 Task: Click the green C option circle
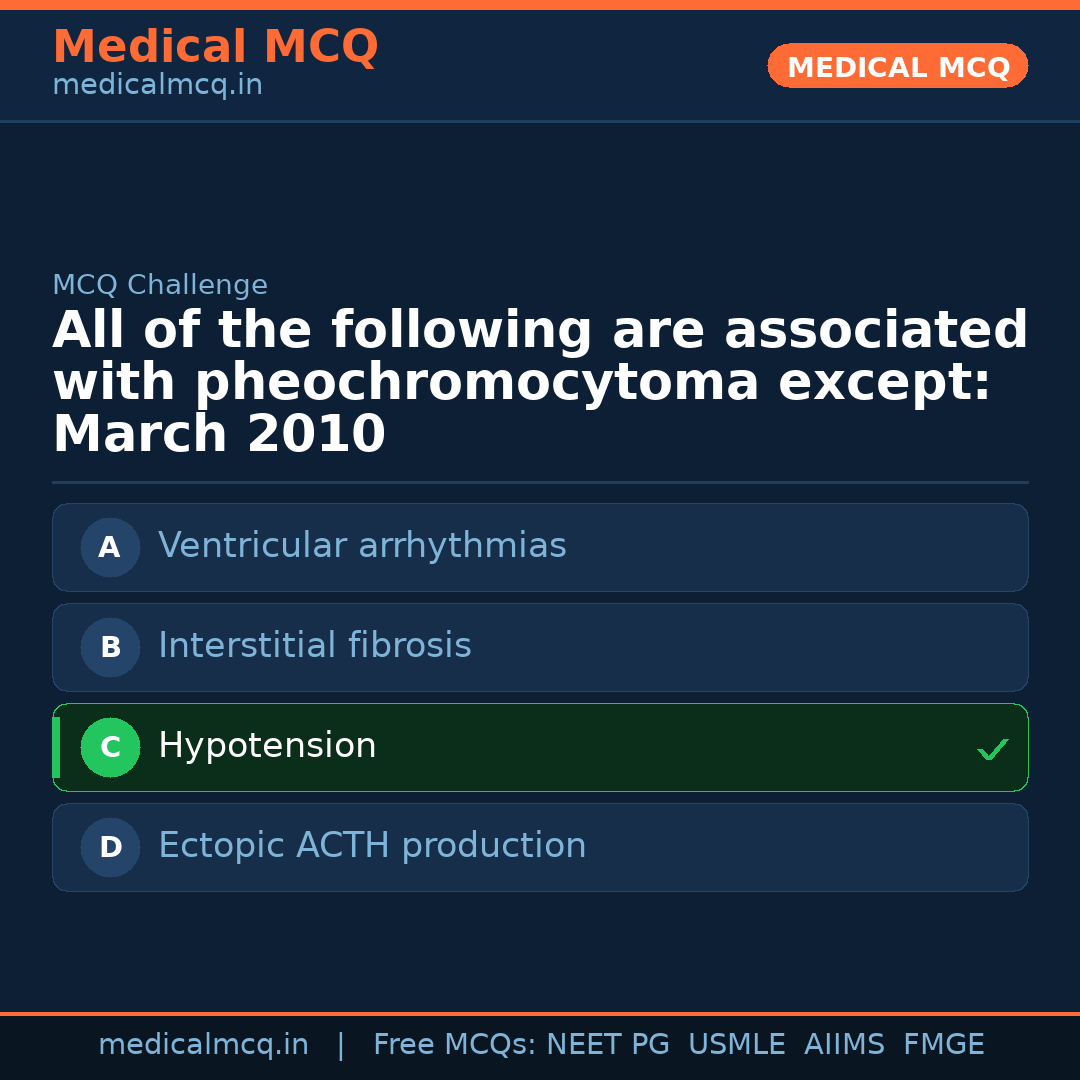(x=110, y=747)
